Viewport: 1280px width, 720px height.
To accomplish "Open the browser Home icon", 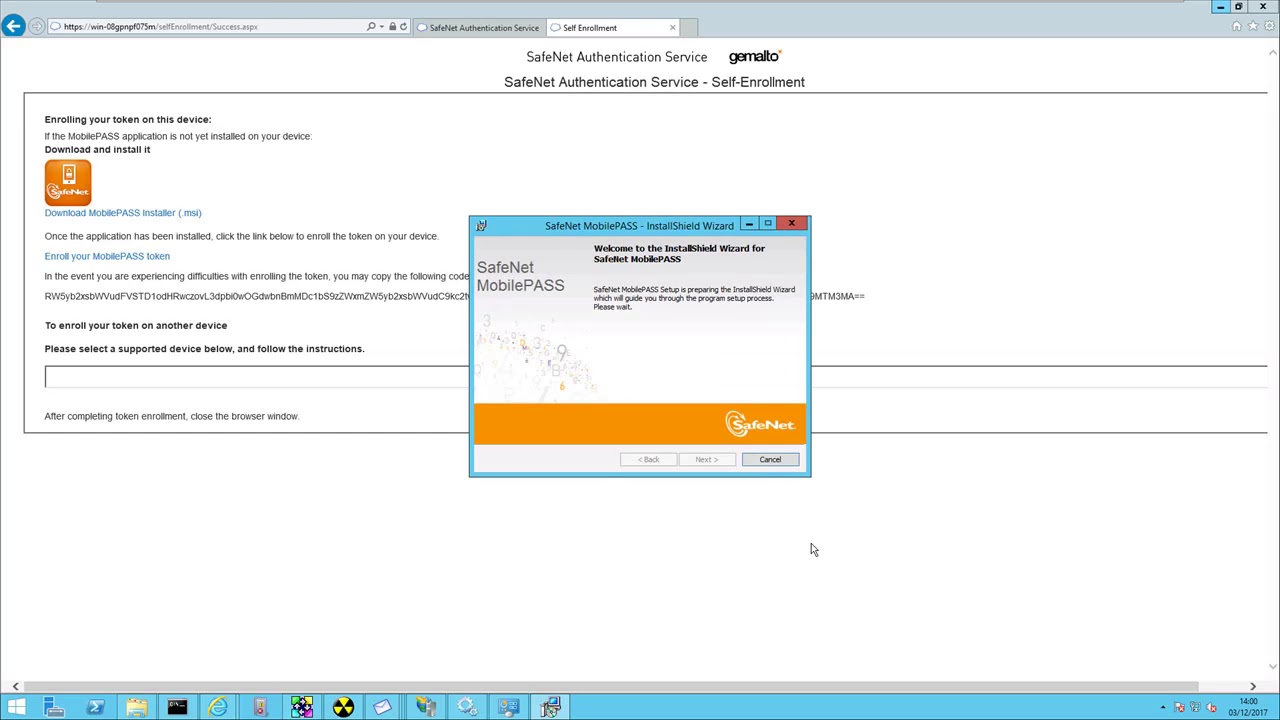I will [1237, 27].
